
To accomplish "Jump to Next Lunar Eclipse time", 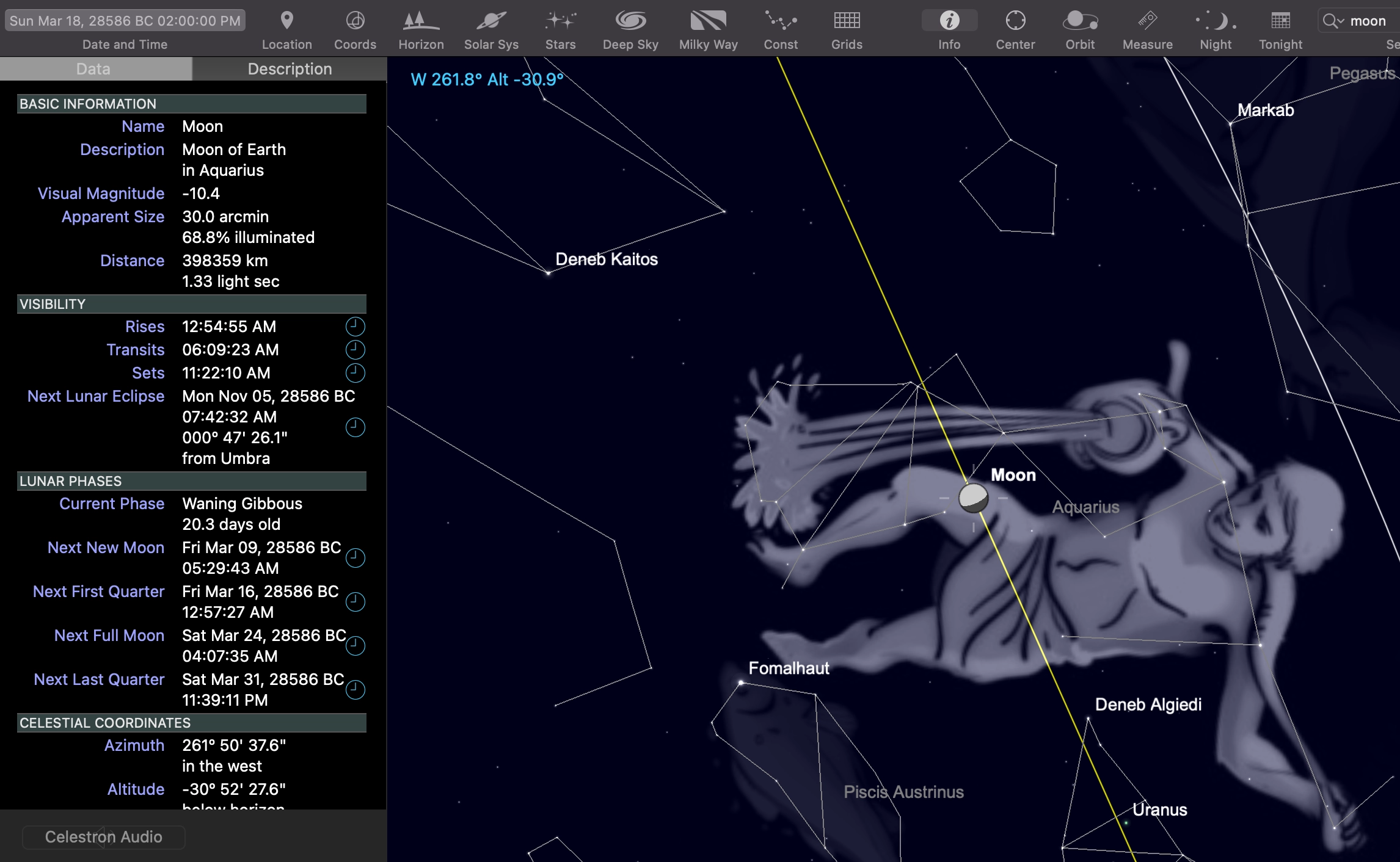I will pyautogui.click(x=355, y=427).
